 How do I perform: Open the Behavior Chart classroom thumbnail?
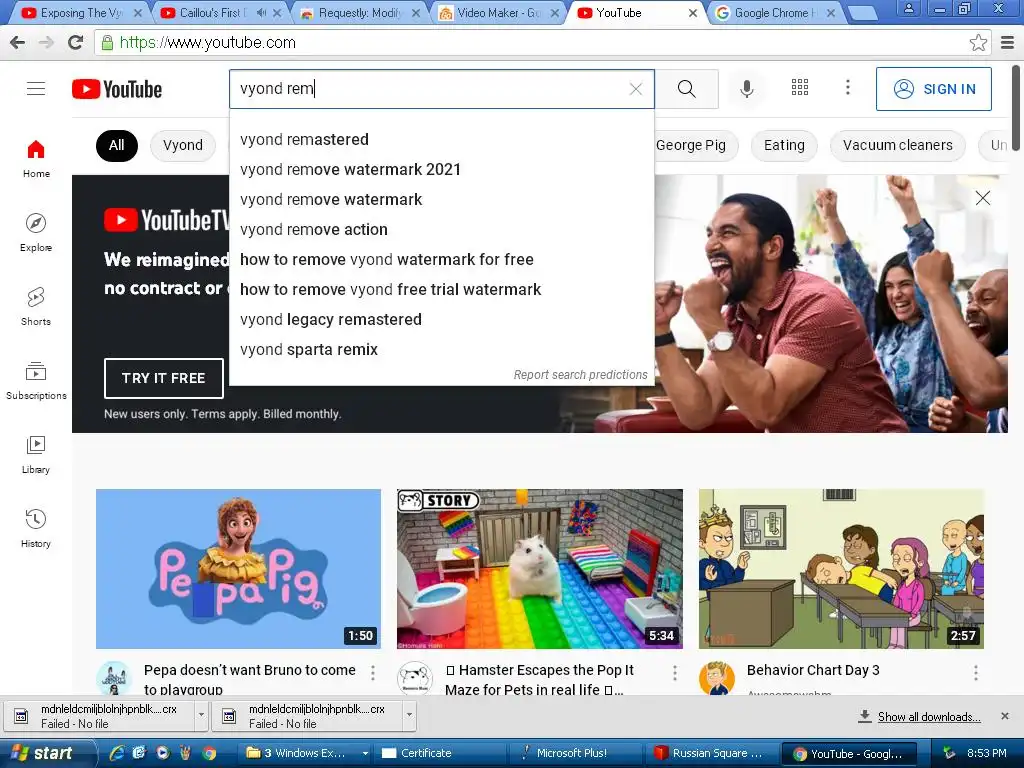841,569
